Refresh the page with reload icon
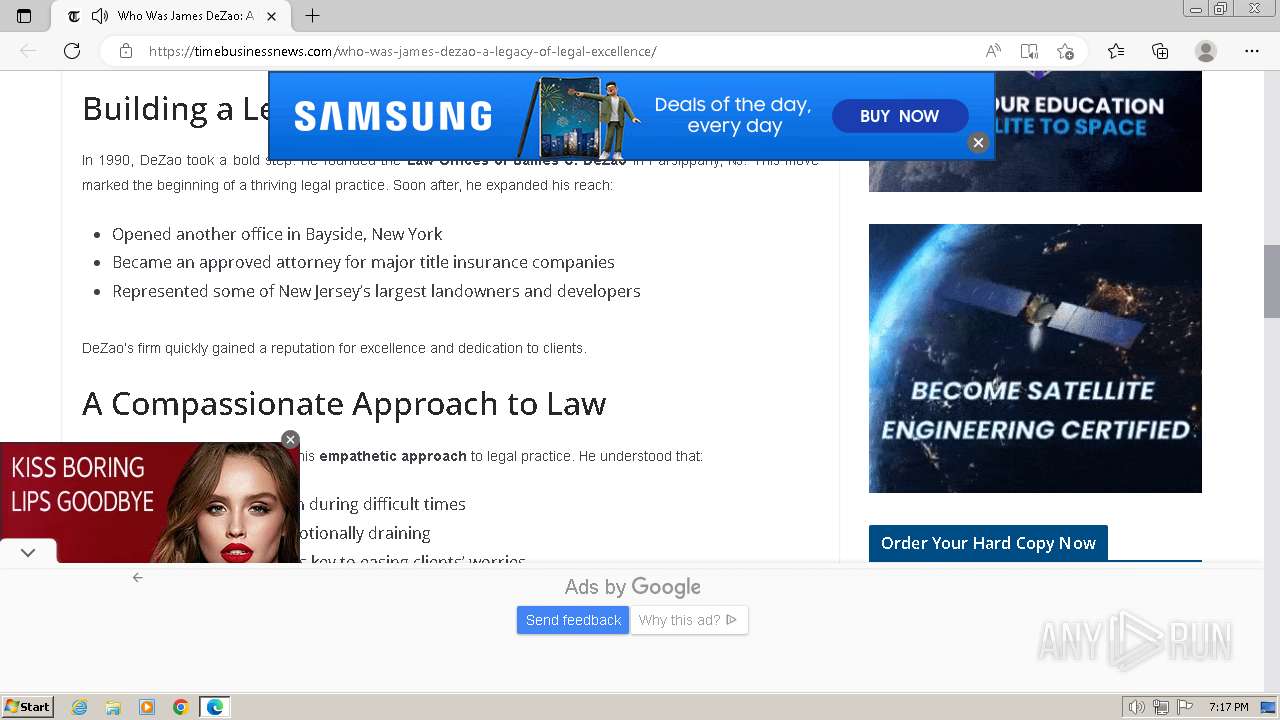The height and width of the screenshot is (720, 1280). point(72,51)
